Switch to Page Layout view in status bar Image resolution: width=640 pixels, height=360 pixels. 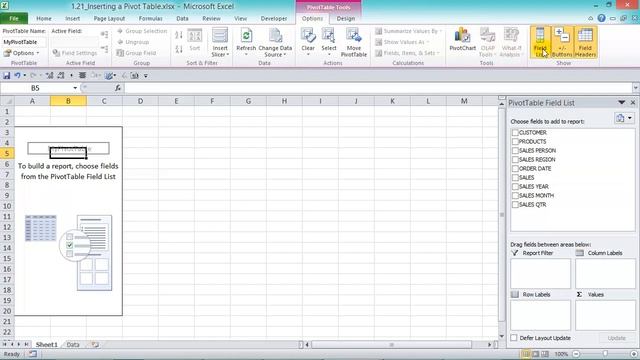(536, 354)
